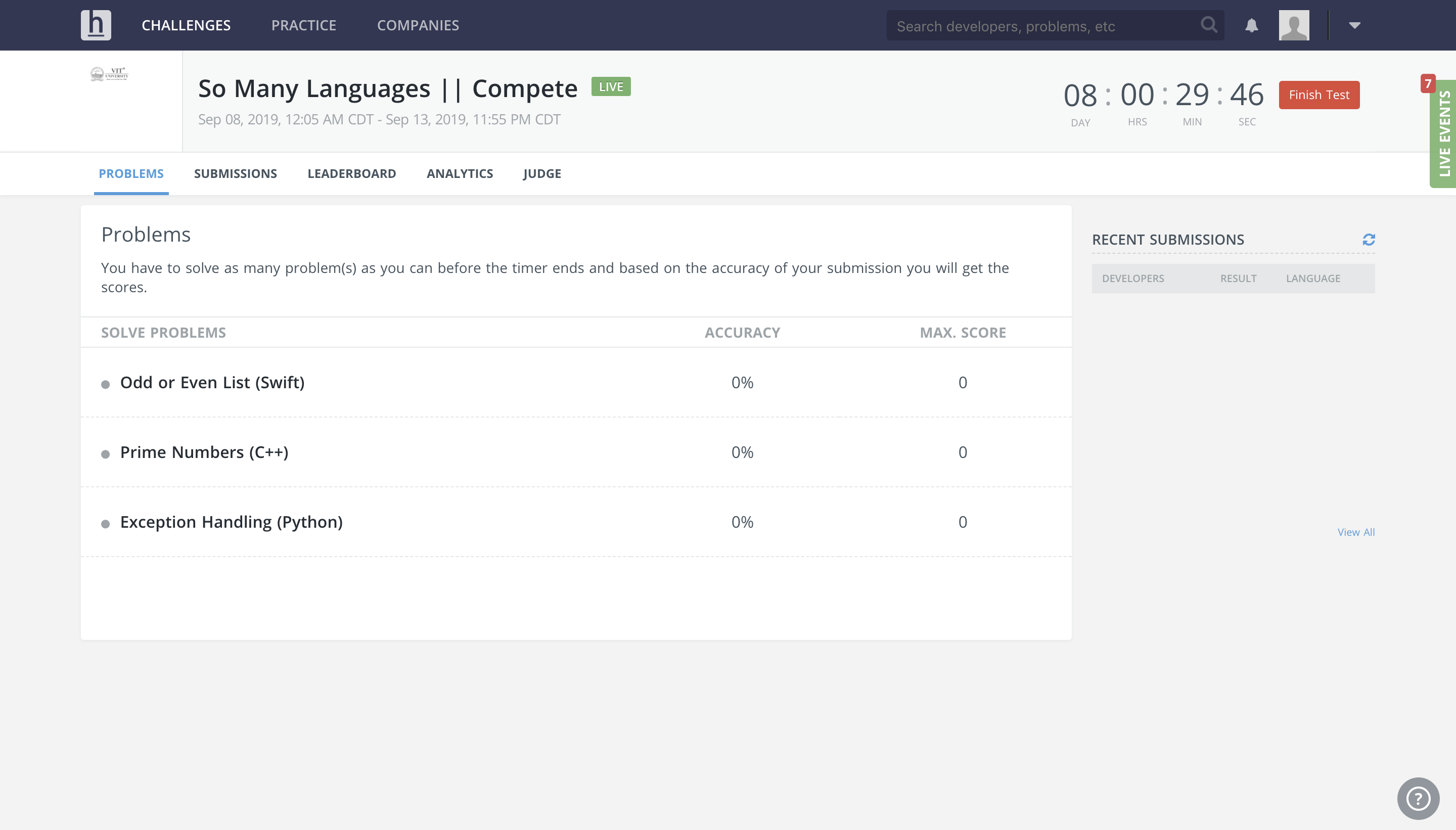The image size is (1456, 830).
Task: Focus the search developers input field
Action: pos(1043,26)
